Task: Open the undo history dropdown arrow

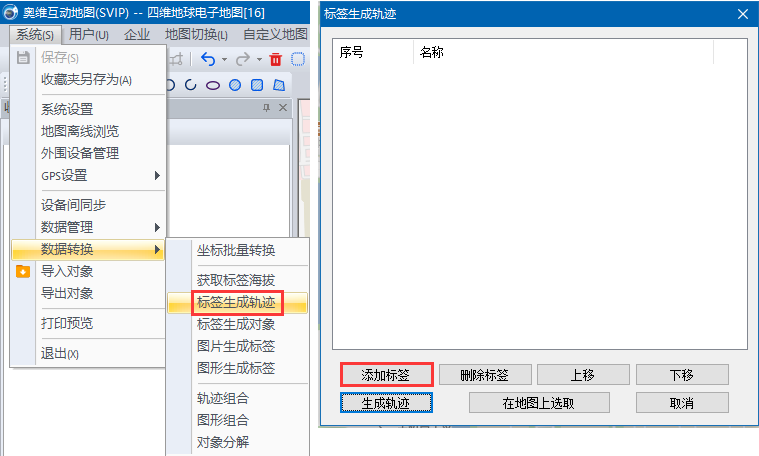Action: [225, 60]
